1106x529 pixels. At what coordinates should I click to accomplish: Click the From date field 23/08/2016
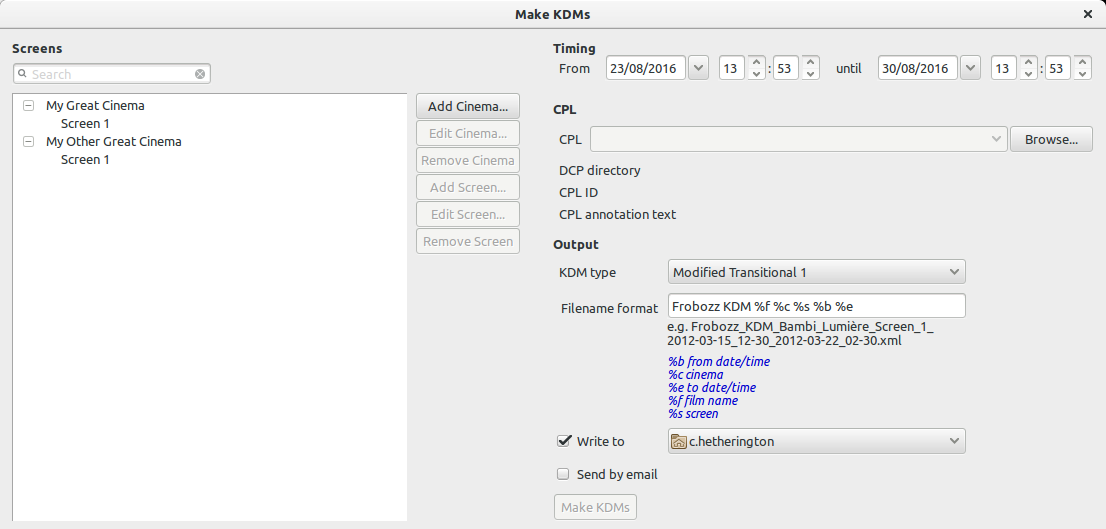tap(645, 68)
